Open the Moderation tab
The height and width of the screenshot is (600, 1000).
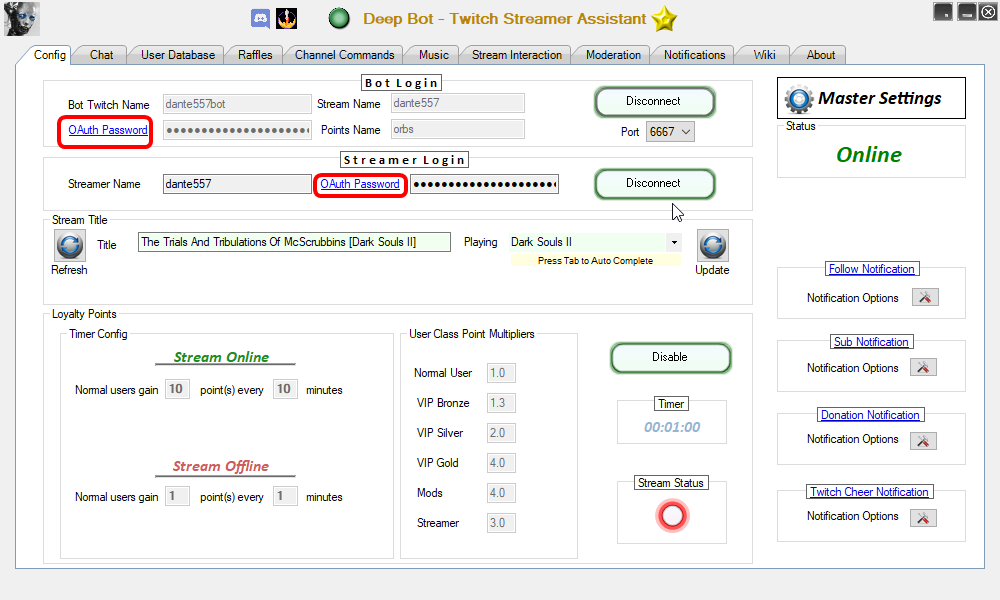[613, 55]
